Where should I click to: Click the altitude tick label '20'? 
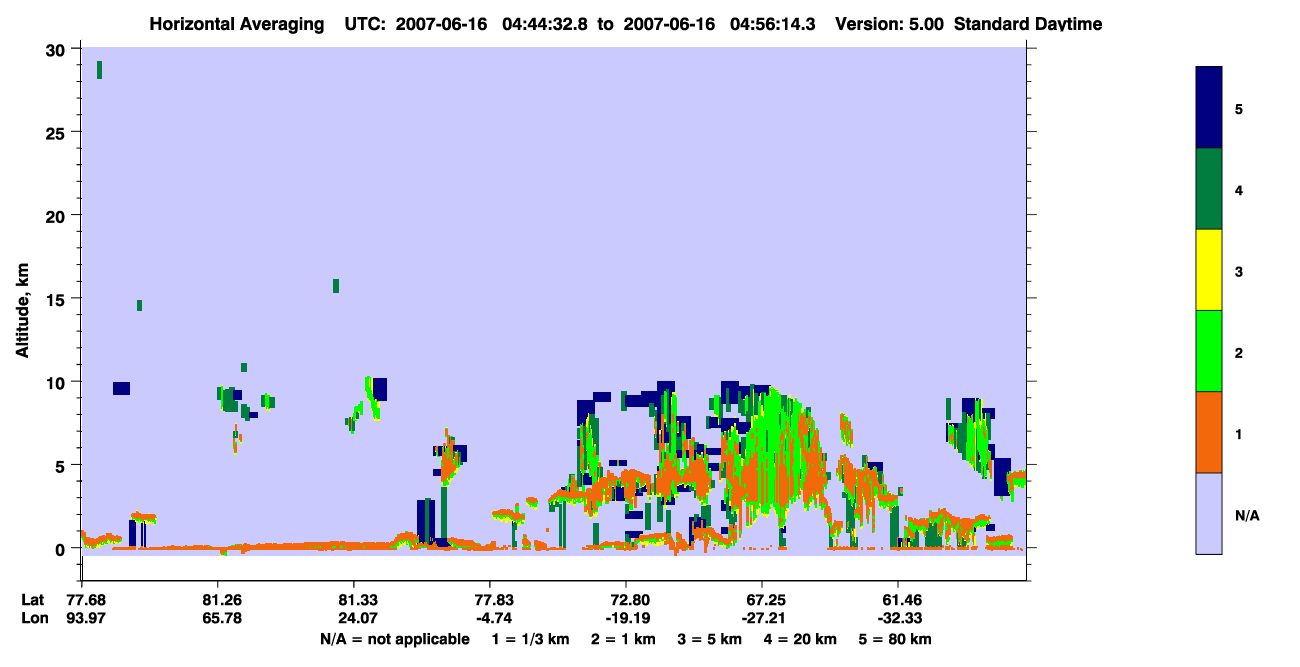(x=57, y=215)
